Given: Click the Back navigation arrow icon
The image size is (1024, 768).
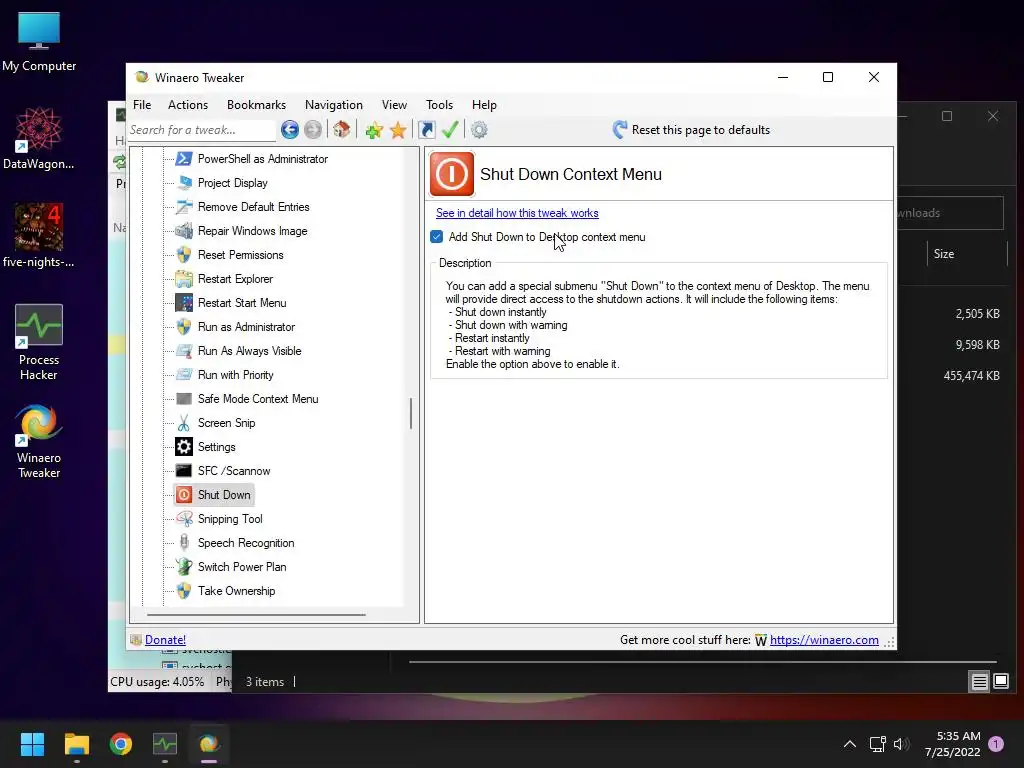Looking at the screenshot, I should click(289, 130).
